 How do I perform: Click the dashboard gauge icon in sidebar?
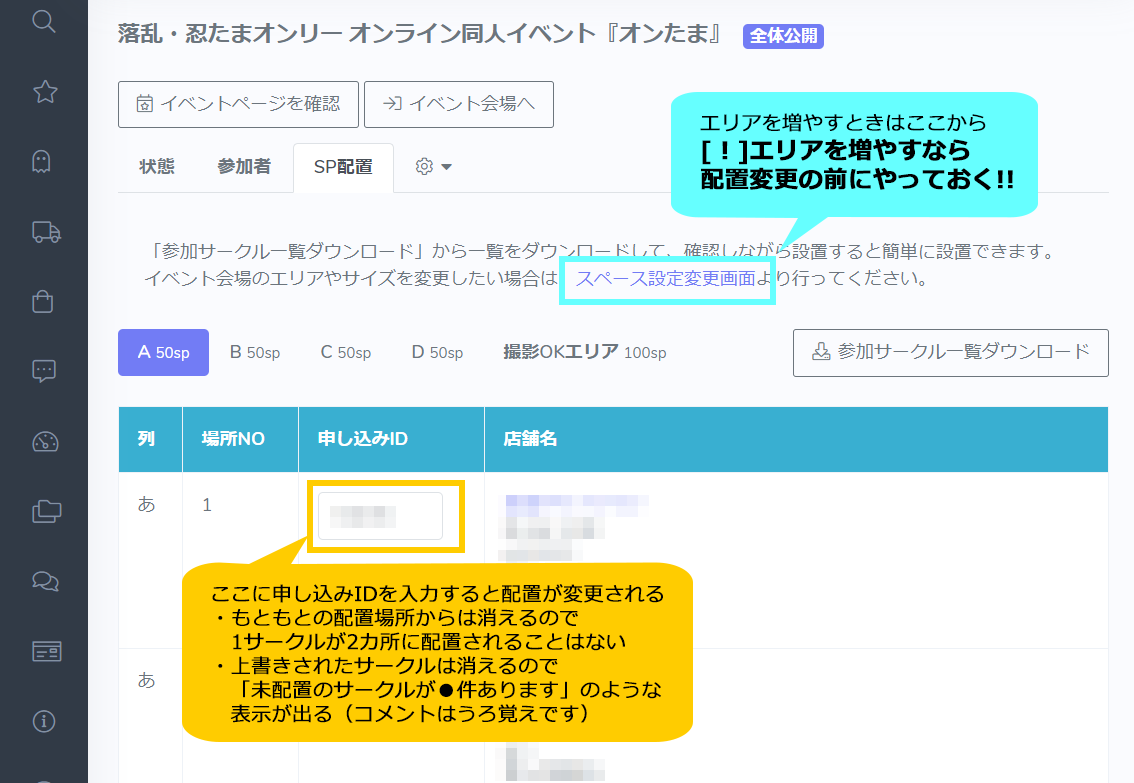(x=44, y=441)
